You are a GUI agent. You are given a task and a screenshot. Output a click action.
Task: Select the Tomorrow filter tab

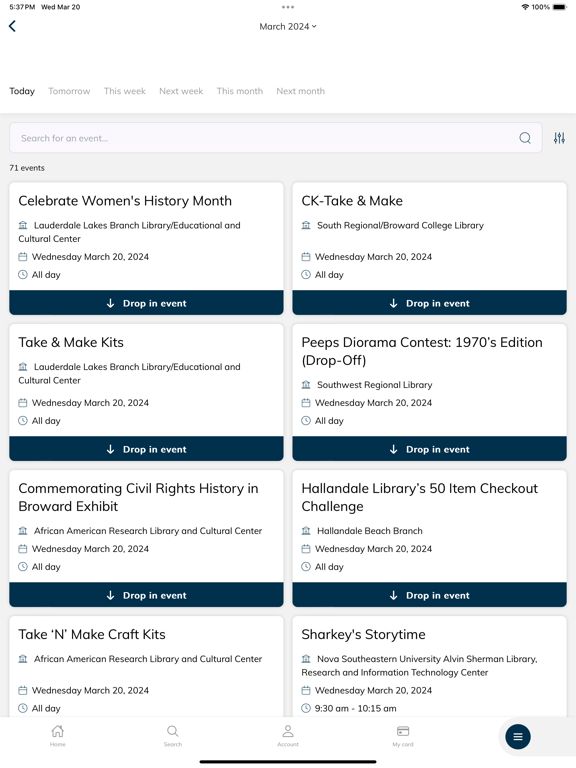[x=69, y=91]
